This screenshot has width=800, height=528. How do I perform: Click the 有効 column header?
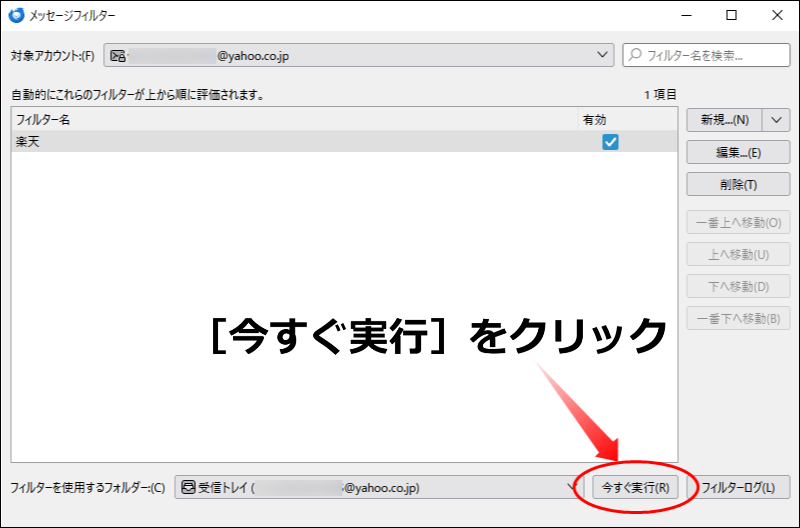coord(628,119)
